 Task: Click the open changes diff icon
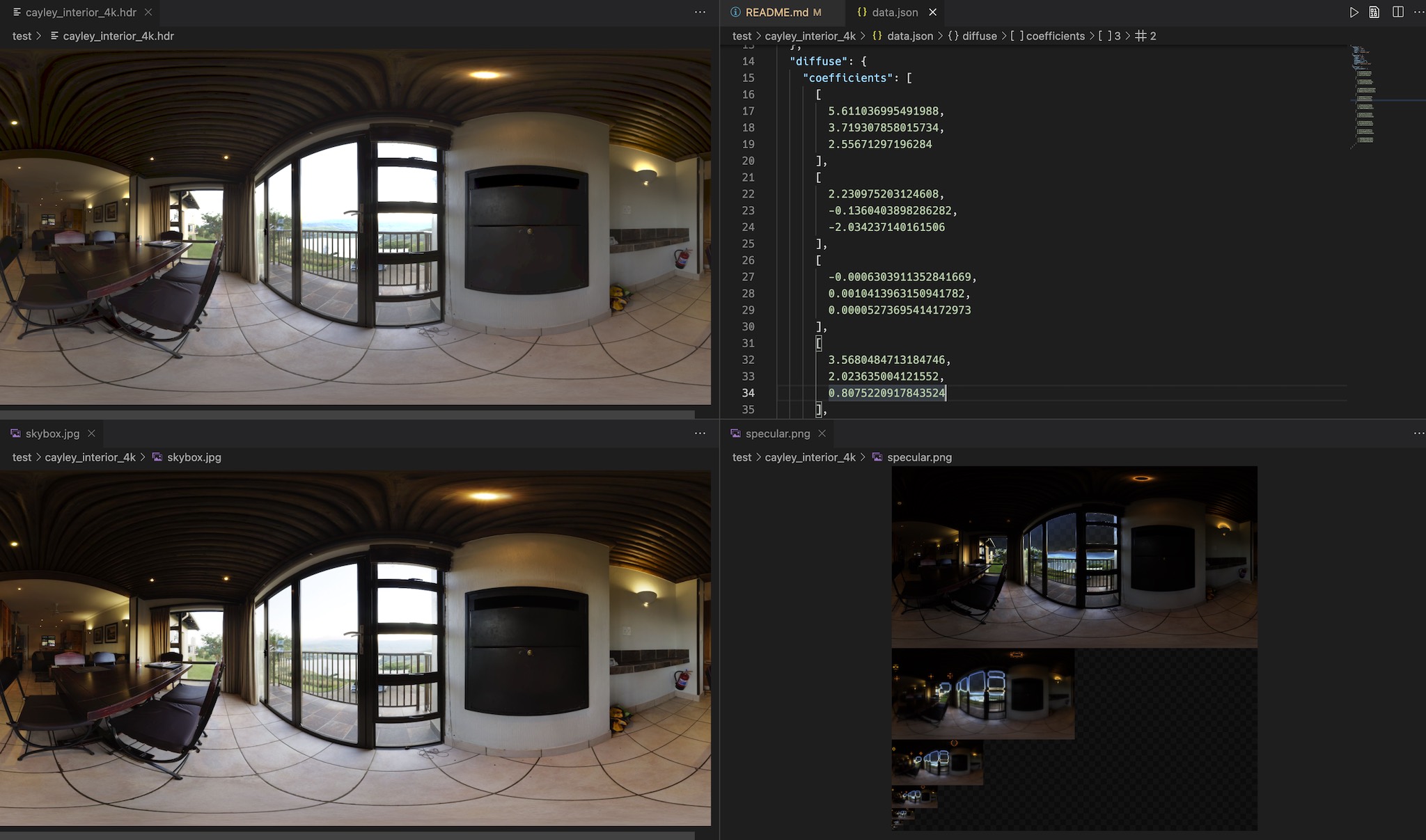(1374, 13)
